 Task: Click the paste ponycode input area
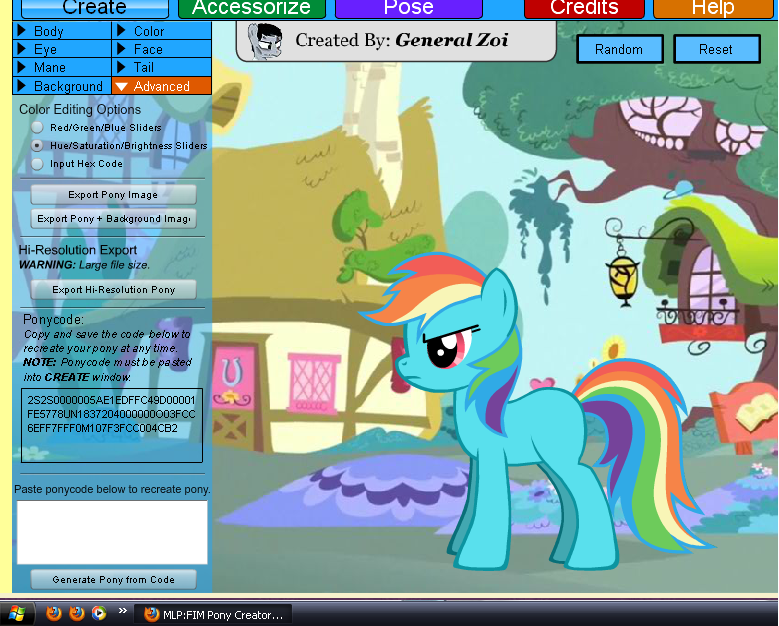(x=112, y=532)
